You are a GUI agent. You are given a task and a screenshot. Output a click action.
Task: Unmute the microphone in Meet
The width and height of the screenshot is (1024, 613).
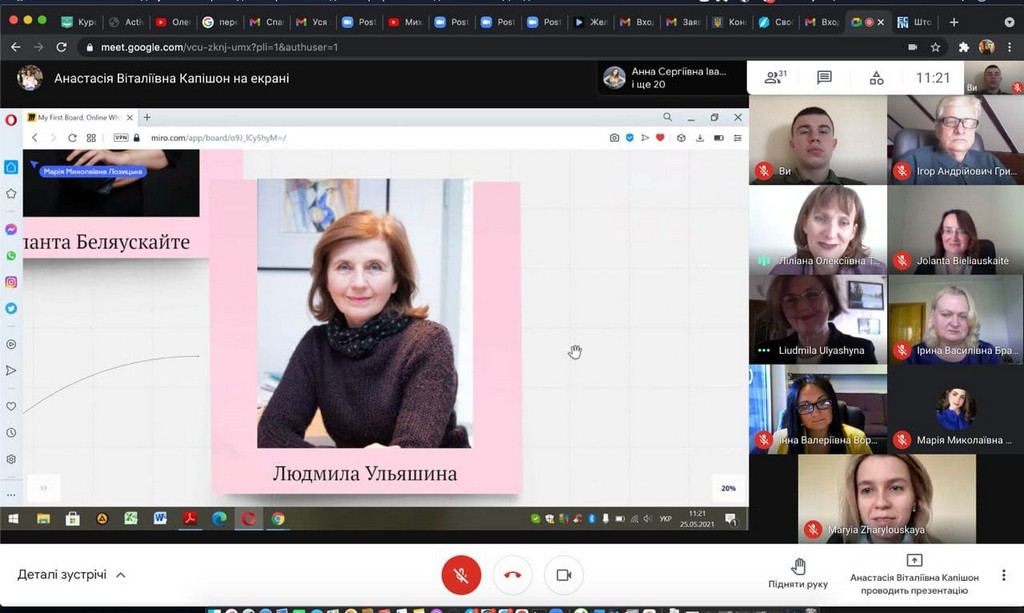pos(461,575)
